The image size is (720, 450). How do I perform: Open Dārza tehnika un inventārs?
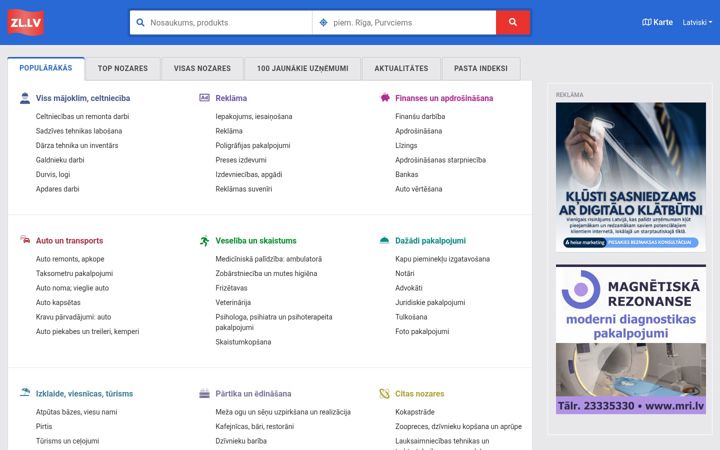[77, 146]
